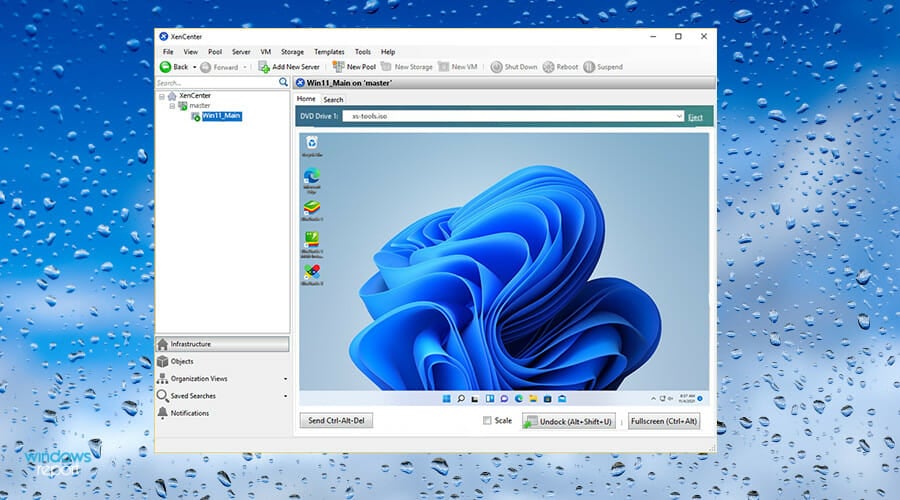This screenshot has height=500, width=900.
Task: Click the Fullscreen (Ctrl+Alt) button
Action: [664, 421]
